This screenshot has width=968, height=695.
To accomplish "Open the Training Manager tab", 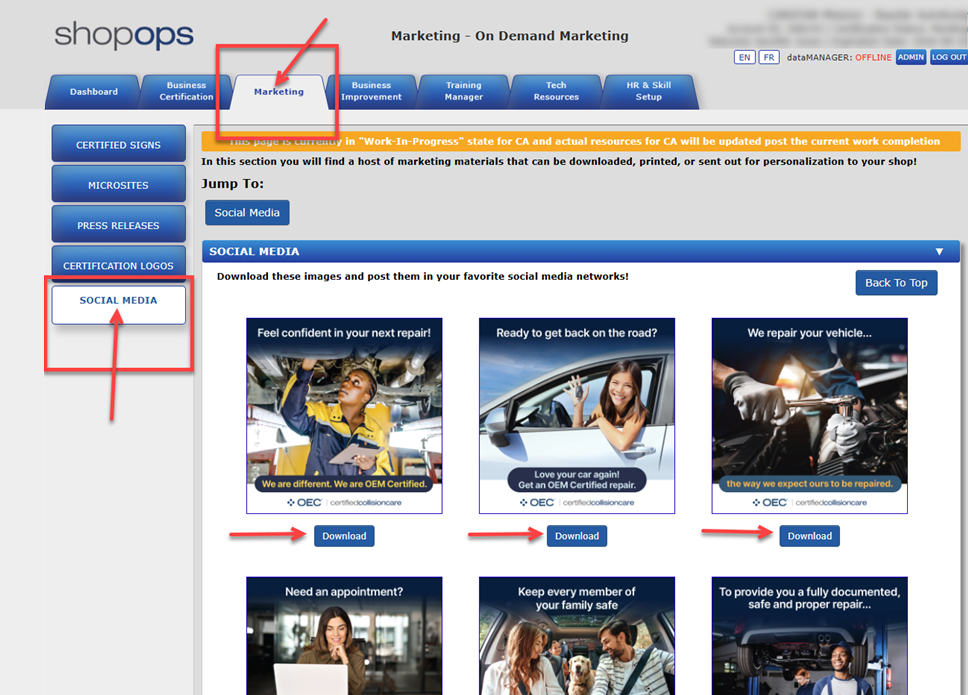I will pos(463,91).
